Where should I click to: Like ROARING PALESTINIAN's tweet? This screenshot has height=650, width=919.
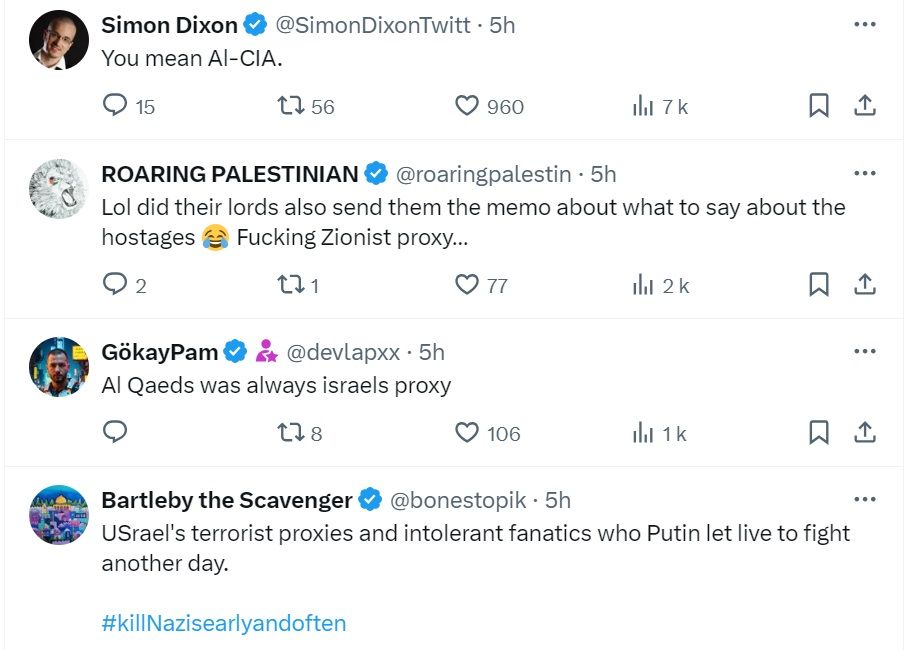[x=467, y=285]
